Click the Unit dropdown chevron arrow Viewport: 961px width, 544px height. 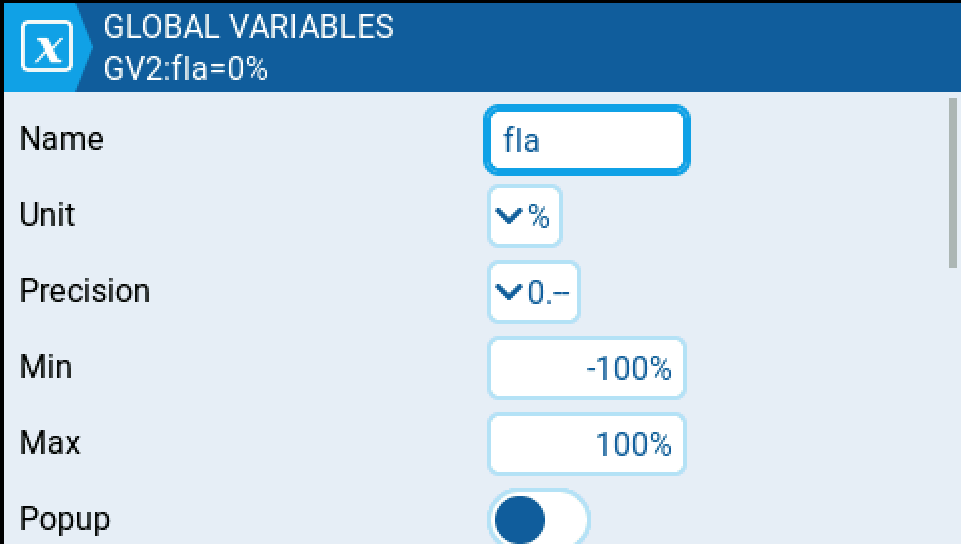[x=509, y=216]
